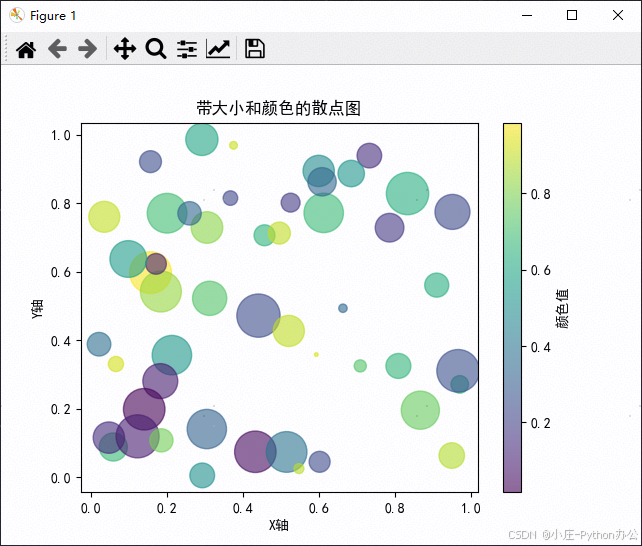
Task: Click the 0.6 tick label on the X axis
Action: coord(319,509)
